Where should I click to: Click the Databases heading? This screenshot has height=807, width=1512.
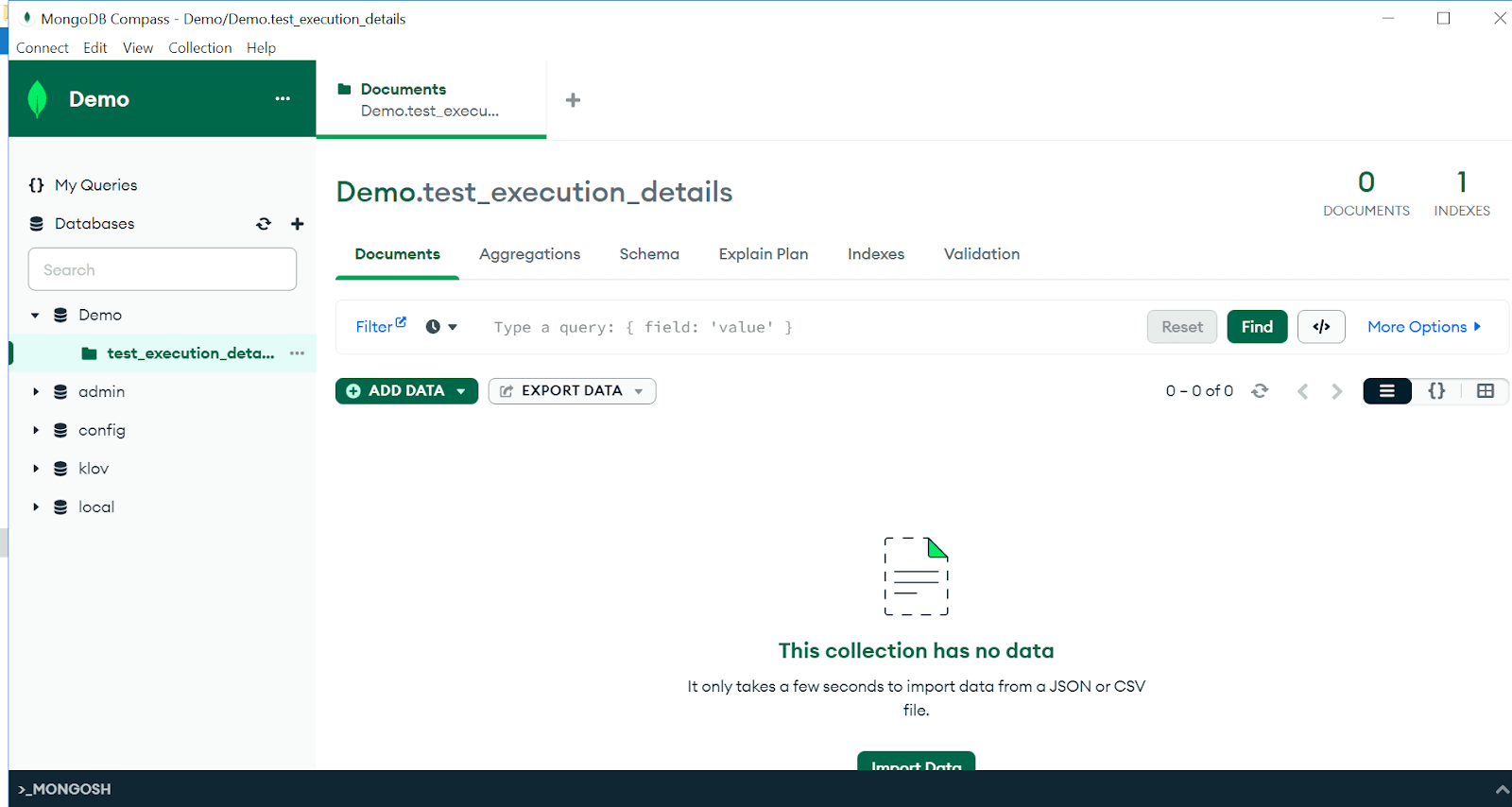point(94,224)
